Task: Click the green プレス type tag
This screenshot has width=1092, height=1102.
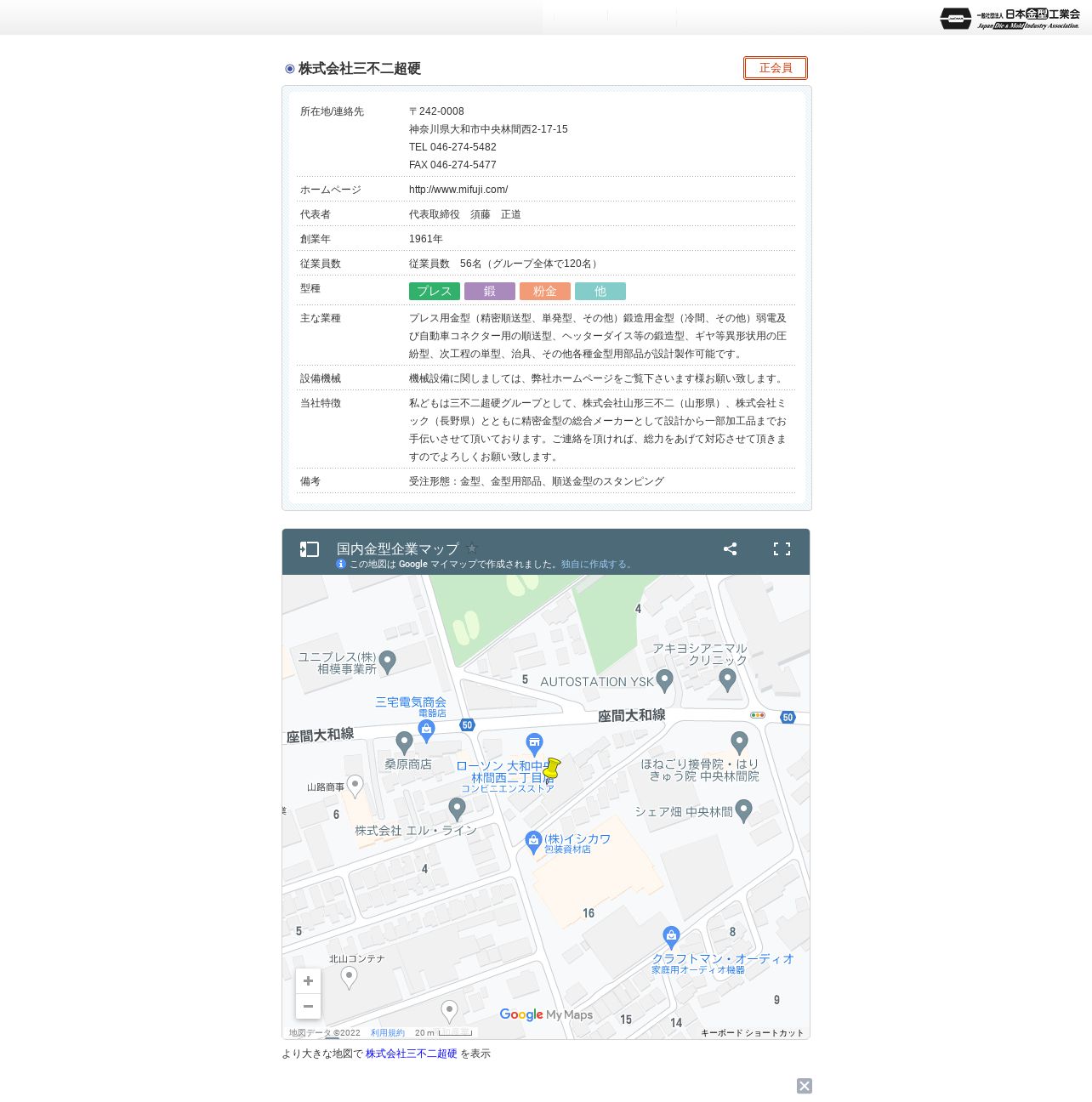Action: point(435,292)
